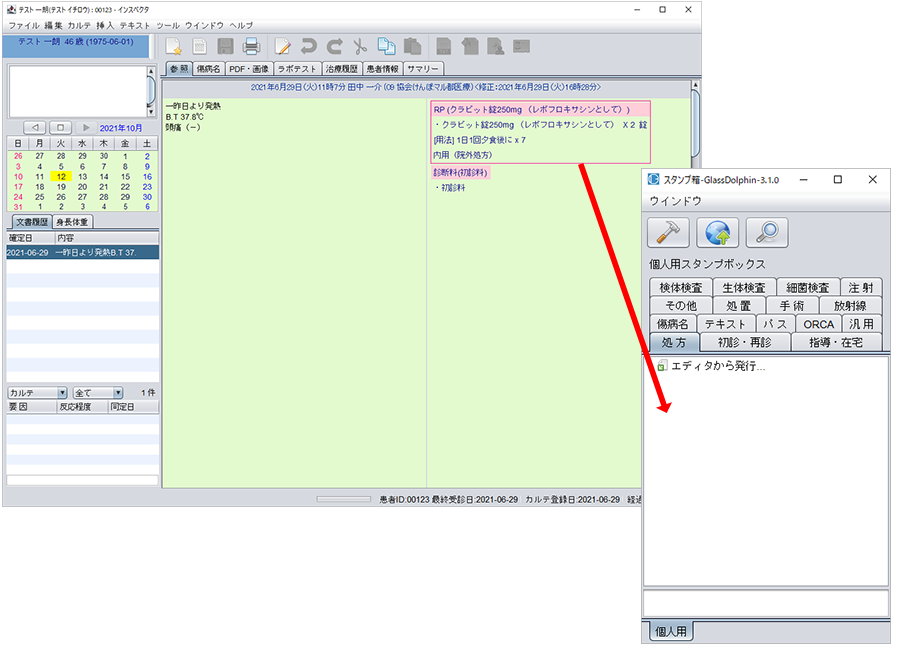Click the calendar current month square button
The image size is (900, 650).
click(60, 128)
